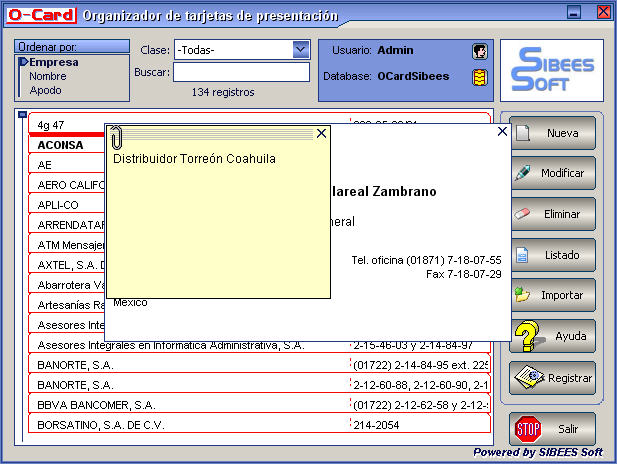This screenshot has width=617, height=464.
Task: Collapse the list tree square marker
Action: 22,115
